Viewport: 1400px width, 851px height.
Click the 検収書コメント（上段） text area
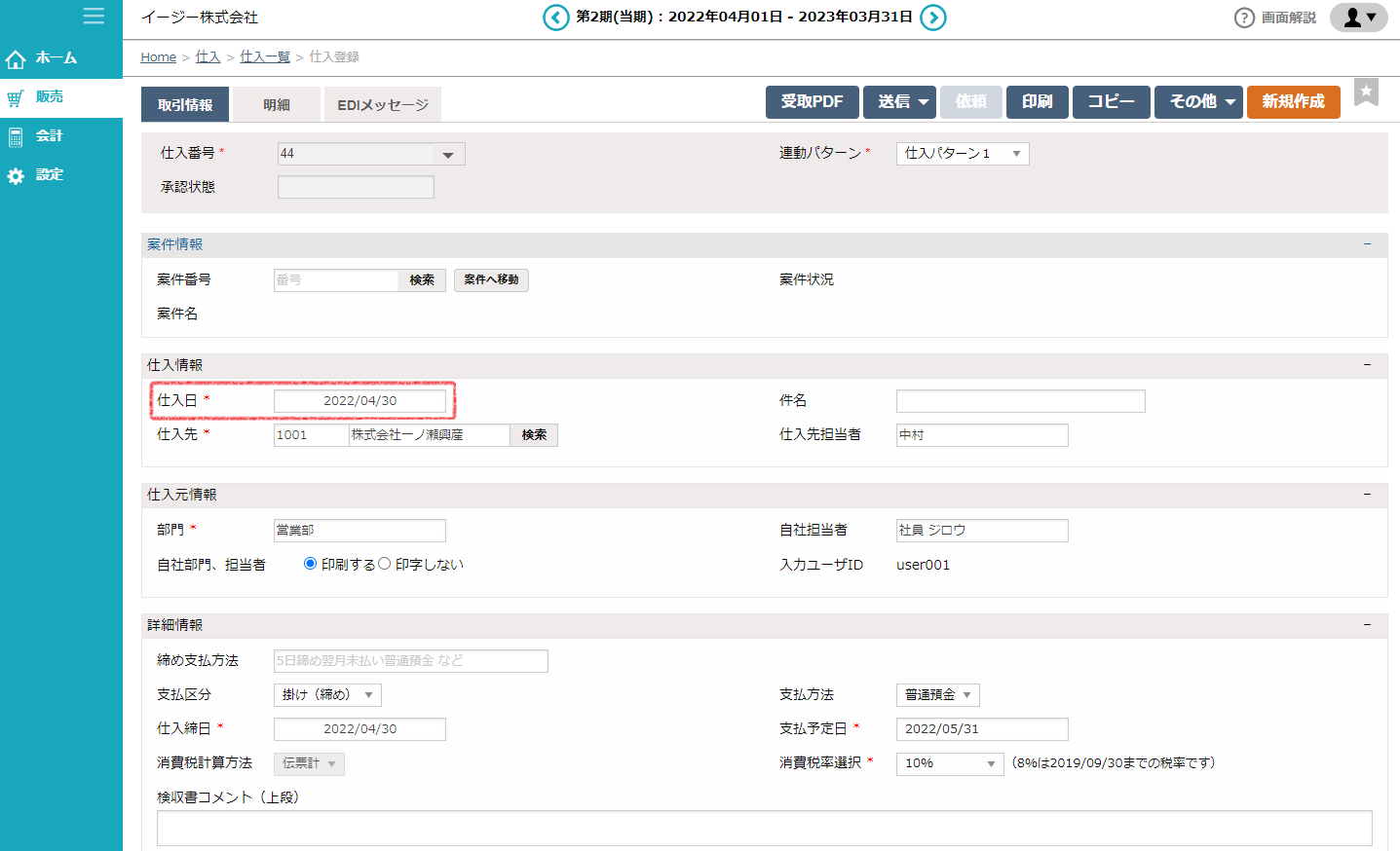coord(765,829)
